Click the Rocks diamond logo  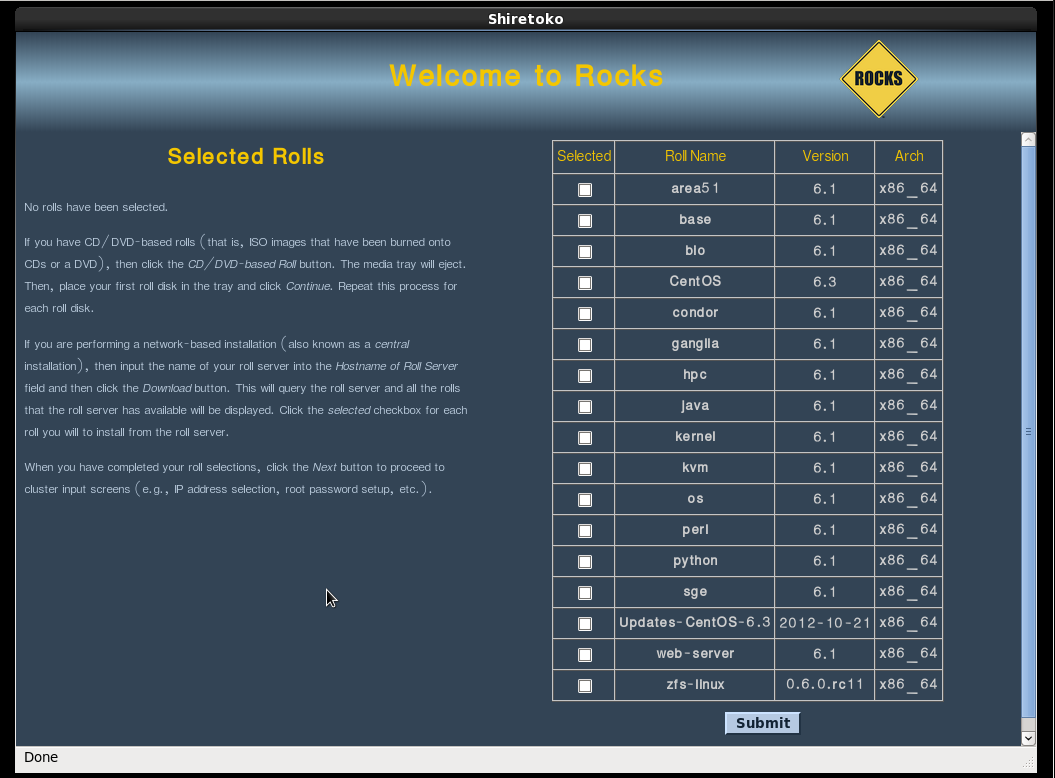(x=879, y=79)
